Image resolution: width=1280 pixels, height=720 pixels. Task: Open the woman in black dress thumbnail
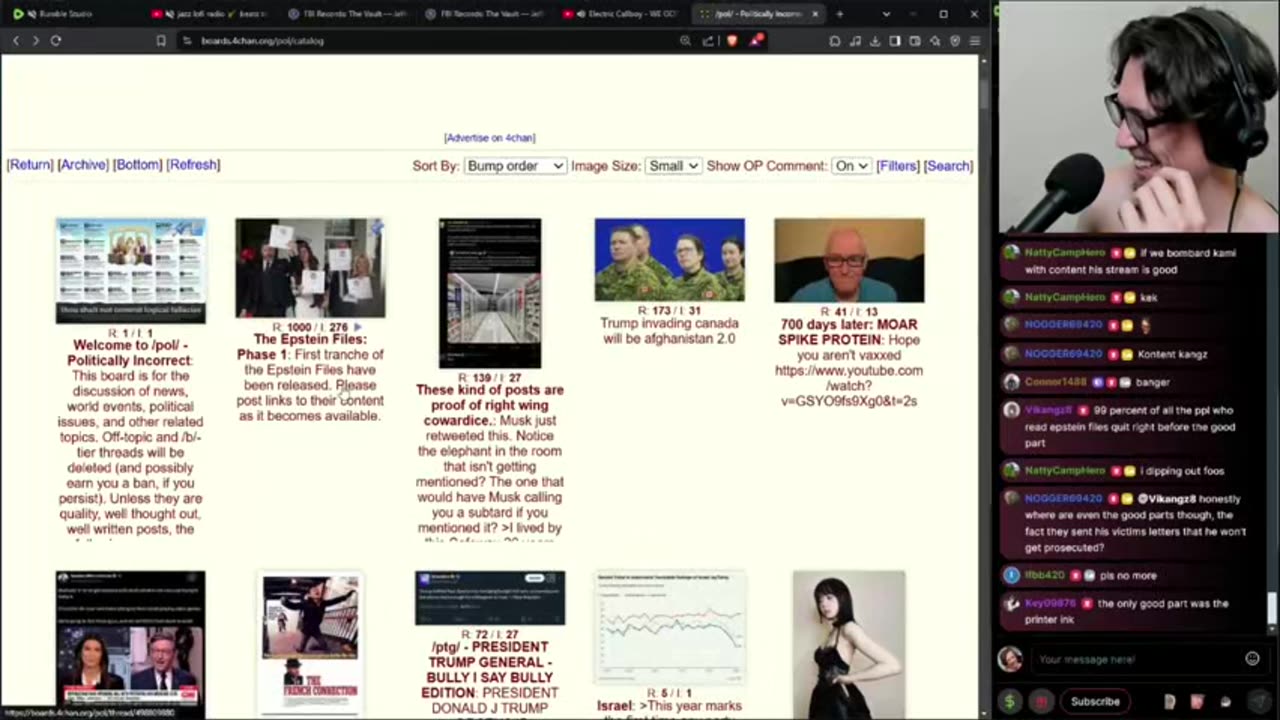849,644
